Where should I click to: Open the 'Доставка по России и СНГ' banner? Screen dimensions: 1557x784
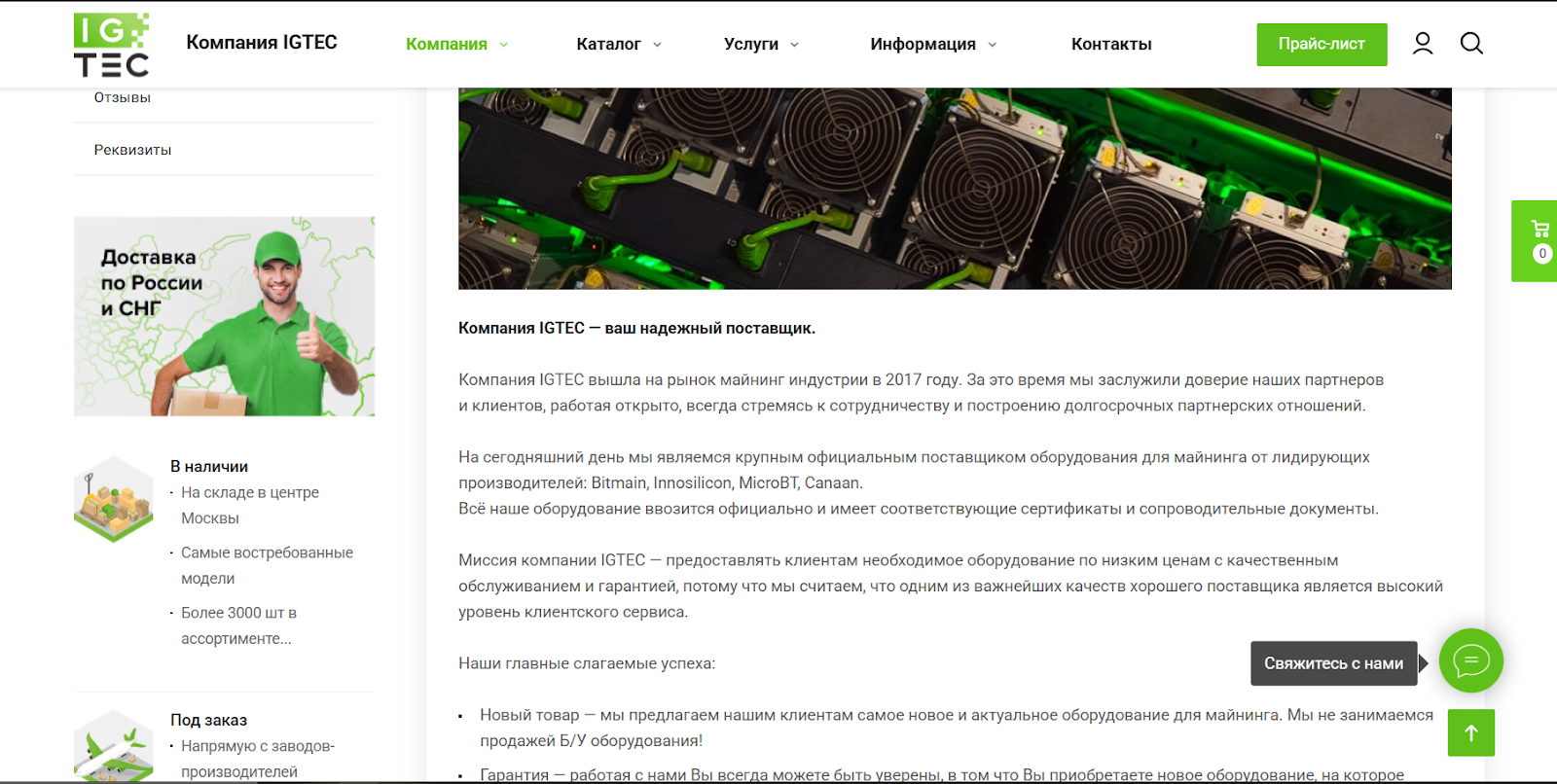click(224, 316)
